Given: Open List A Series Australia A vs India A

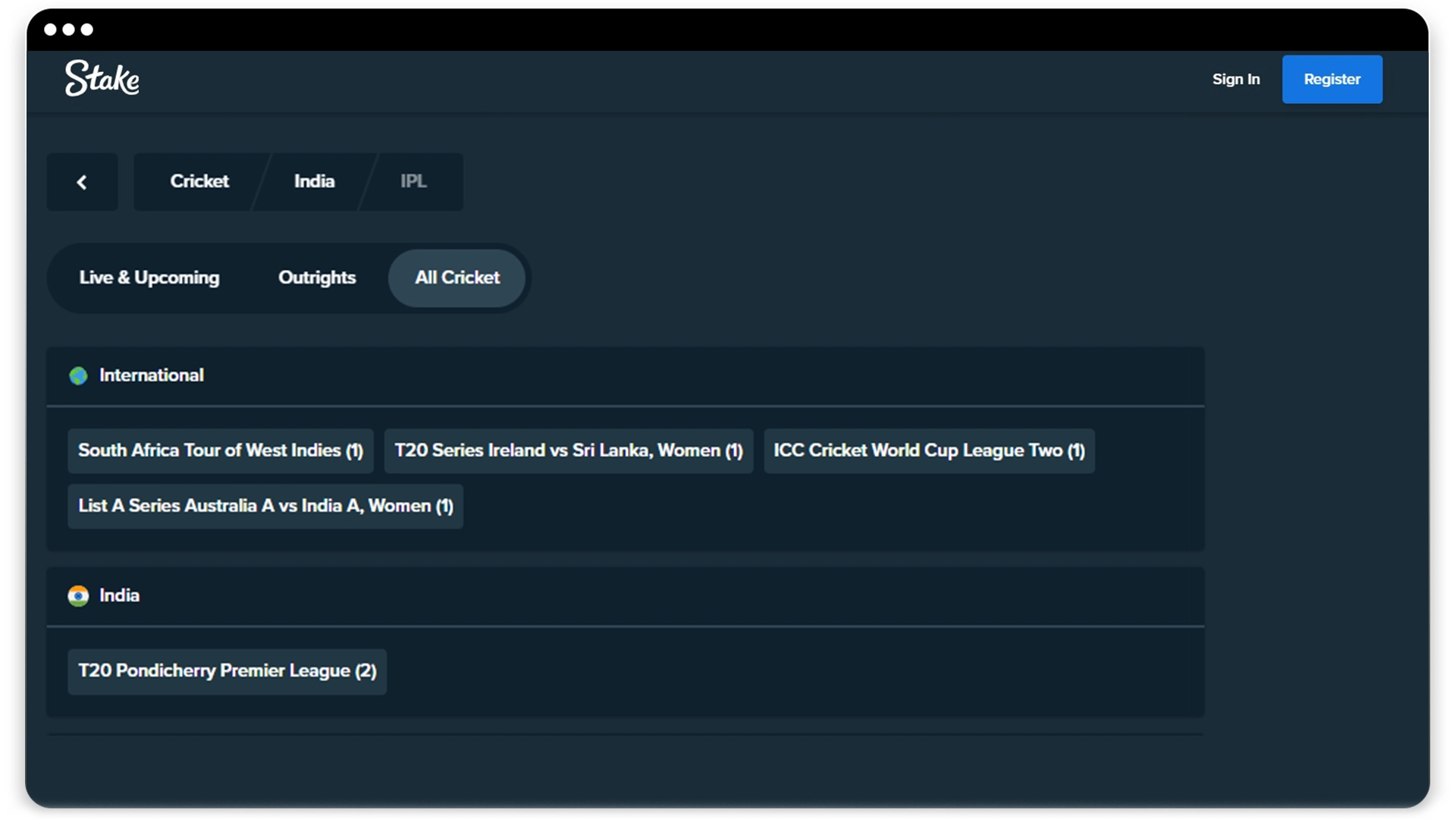Looking at the screenshot, I should tap(265, 506).
